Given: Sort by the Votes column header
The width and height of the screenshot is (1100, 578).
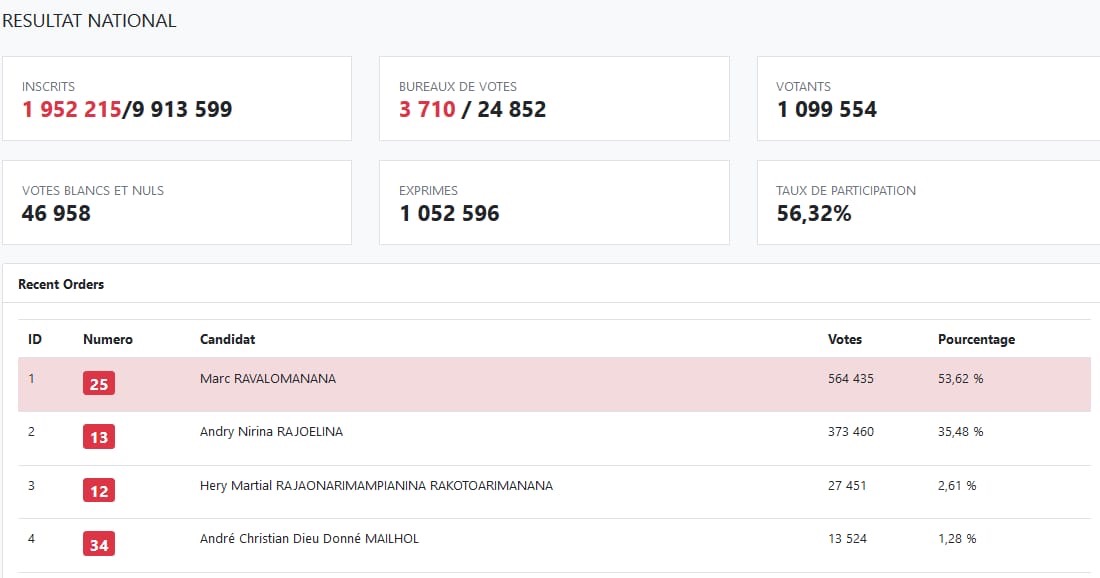Looking at the screenshot, I should coord(845,340).
